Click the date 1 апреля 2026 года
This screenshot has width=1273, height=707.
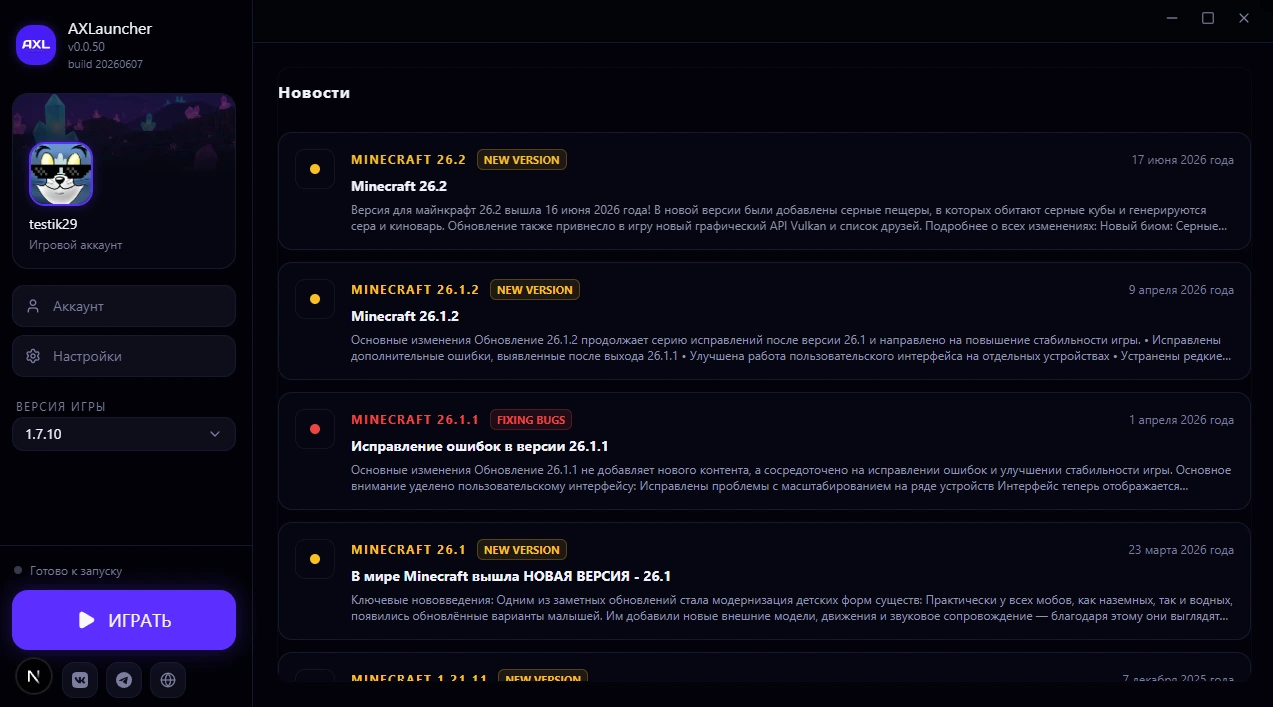[1181, 420]
